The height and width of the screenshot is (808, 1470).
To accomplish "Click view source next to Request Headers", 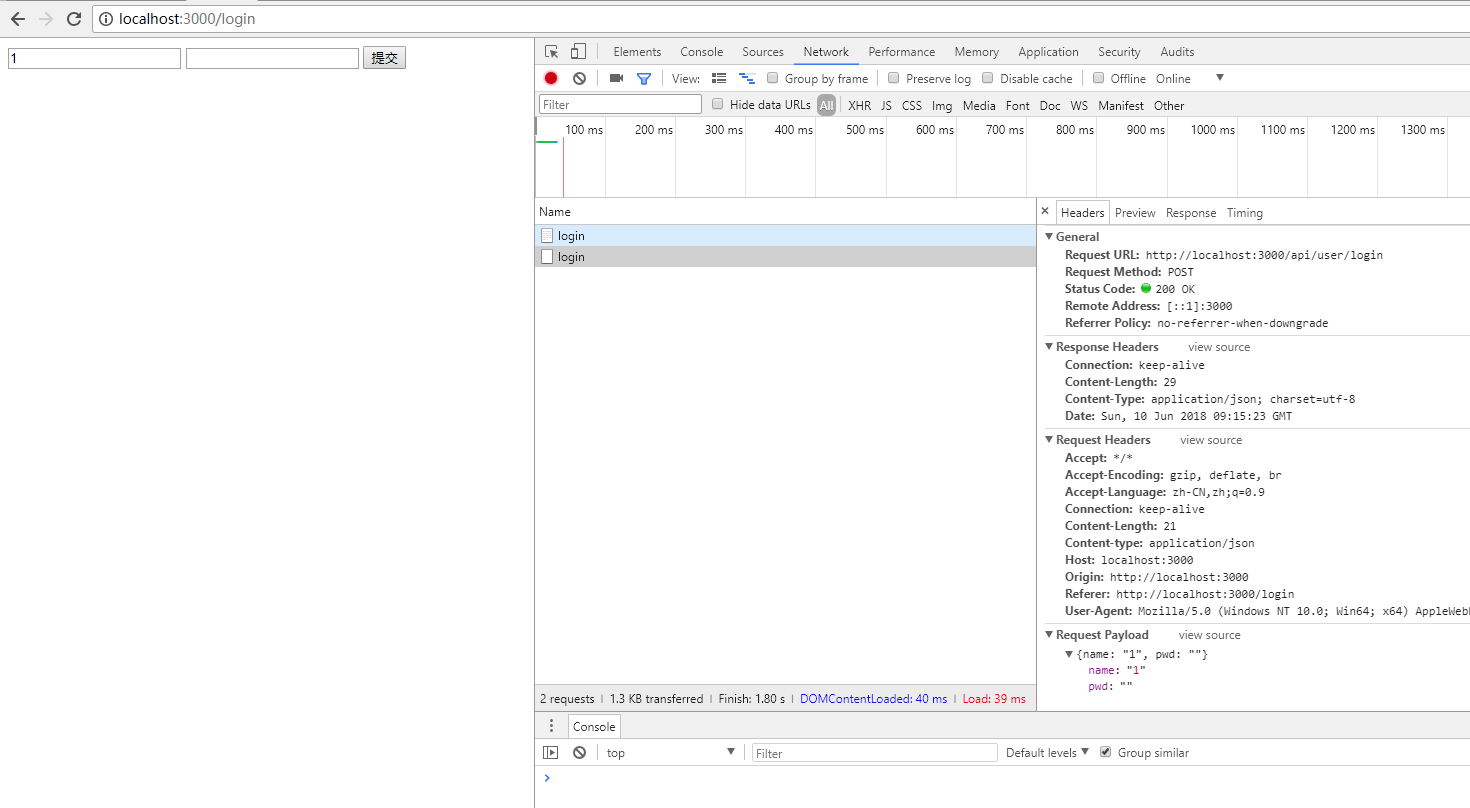I will coord(1211,440).
